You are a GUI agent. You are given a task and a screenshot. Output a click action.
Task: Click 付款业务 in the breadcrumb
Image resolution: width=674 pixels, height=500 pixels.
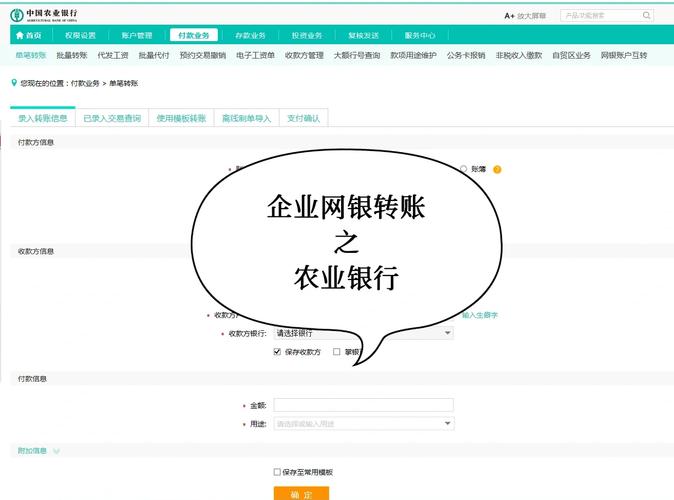85,83
